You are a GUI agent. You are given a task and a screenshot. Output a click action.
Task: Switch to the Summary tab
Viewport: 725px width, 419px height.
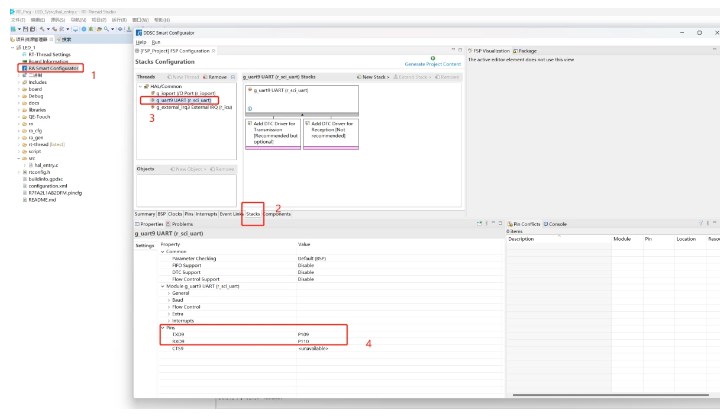click(x=145, y=214)
